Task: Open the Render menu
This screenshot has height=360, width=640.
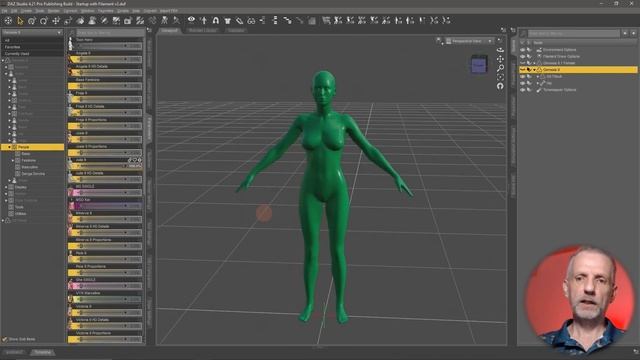Action: point(53,11)
